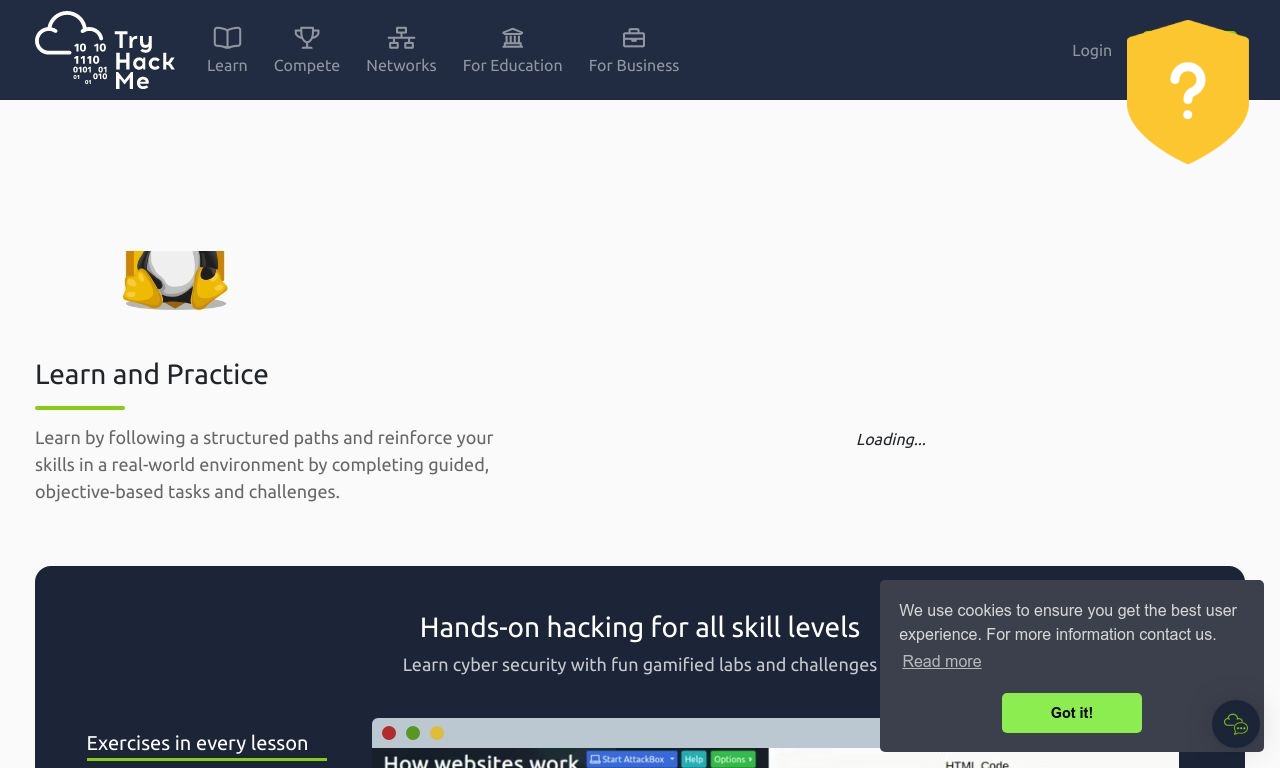Click the TryHackMe cloud logo
Screen dimensions: 1280x768
pos(105,50)
